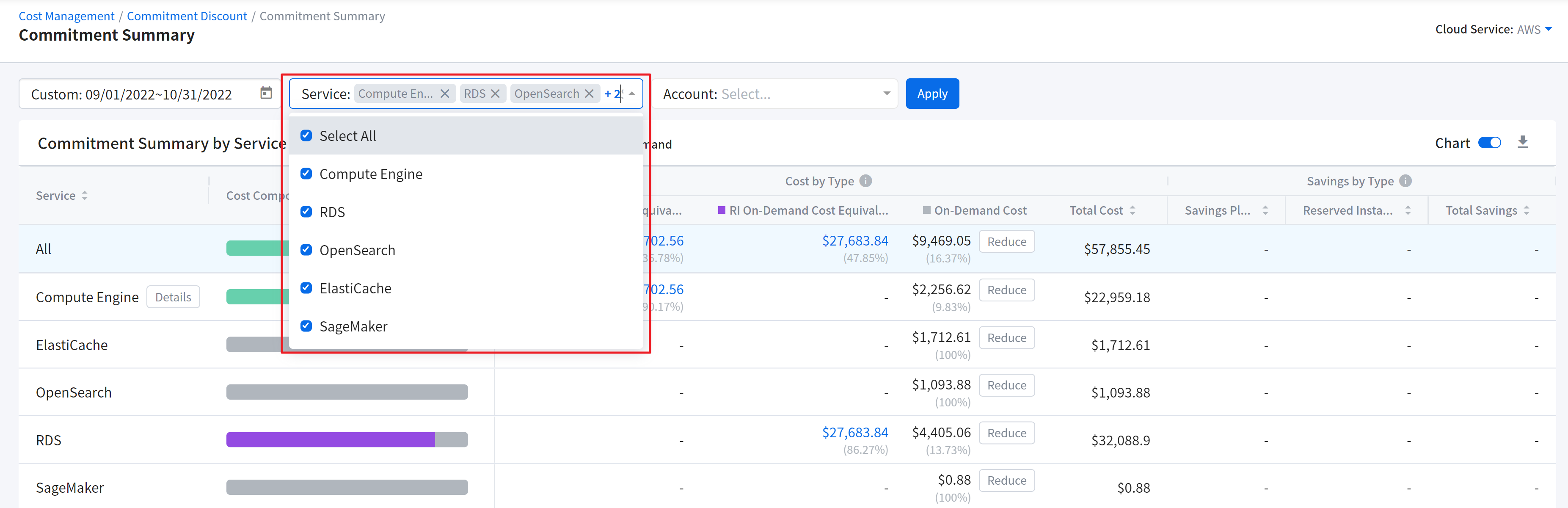Remove the RDS service tag
This screenshot has width=1568, height=508.
(x=496, y=94)
